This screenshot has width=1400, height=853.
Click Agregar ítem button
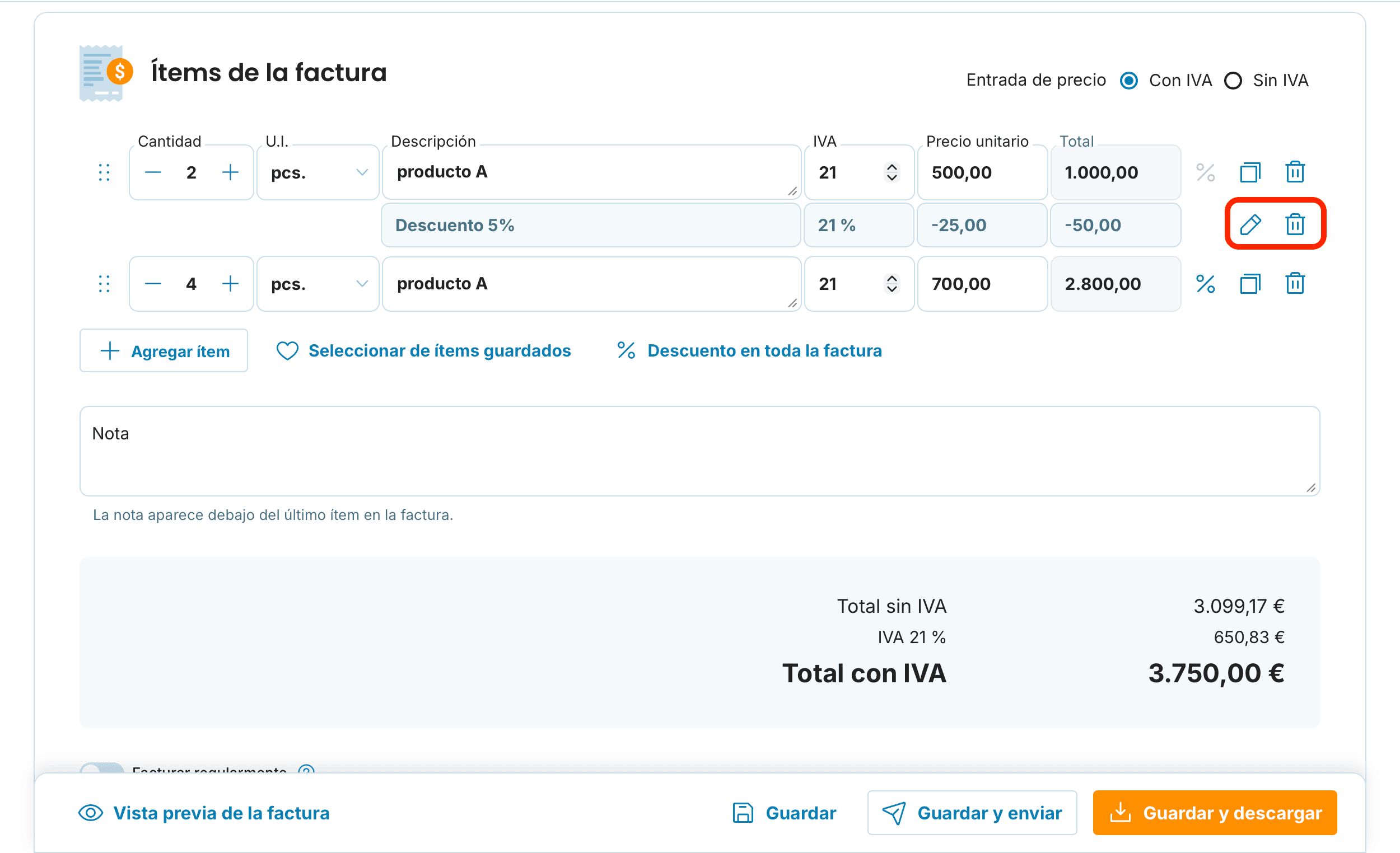[x=164, y=350]
